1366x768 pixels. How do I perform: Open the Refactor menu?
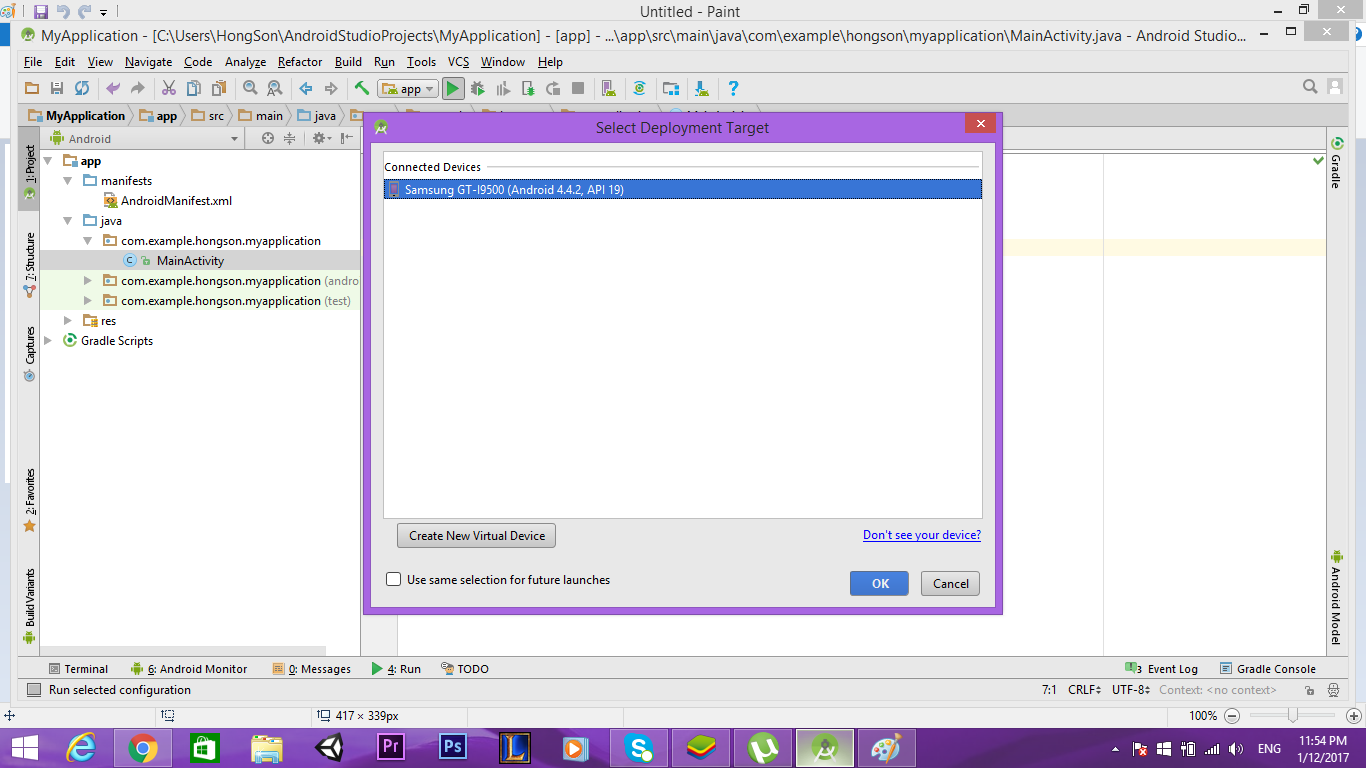pyautogui.click(x=300, y=62)
